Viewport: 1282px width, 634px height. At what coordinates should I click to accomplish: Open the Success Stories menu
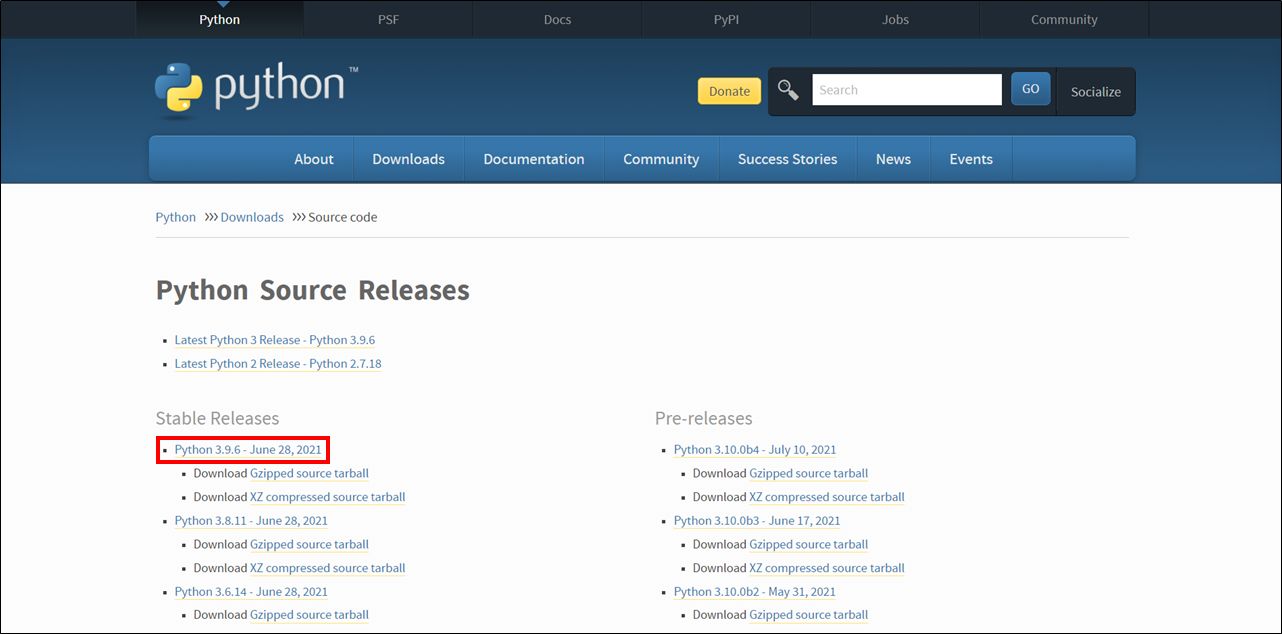(787, 159)
